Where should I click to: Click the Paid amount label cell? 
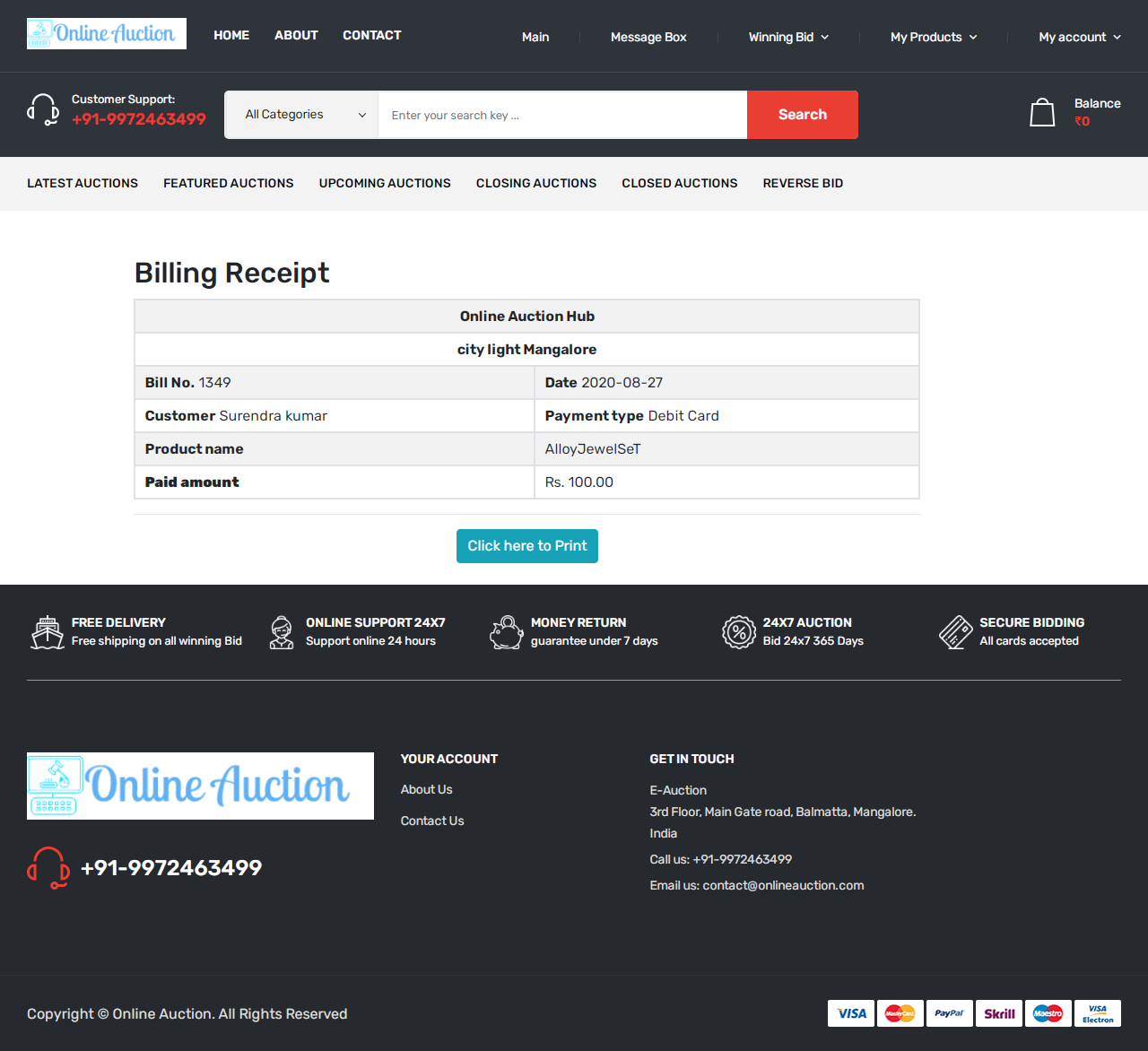coord(335,482)
